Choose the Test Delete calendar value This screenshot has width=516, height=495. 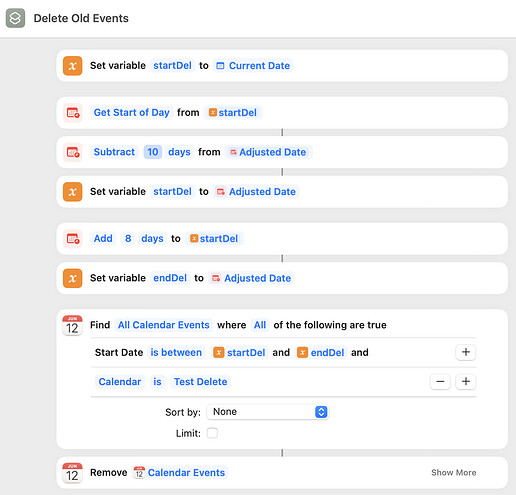click(x=200, y=382)
